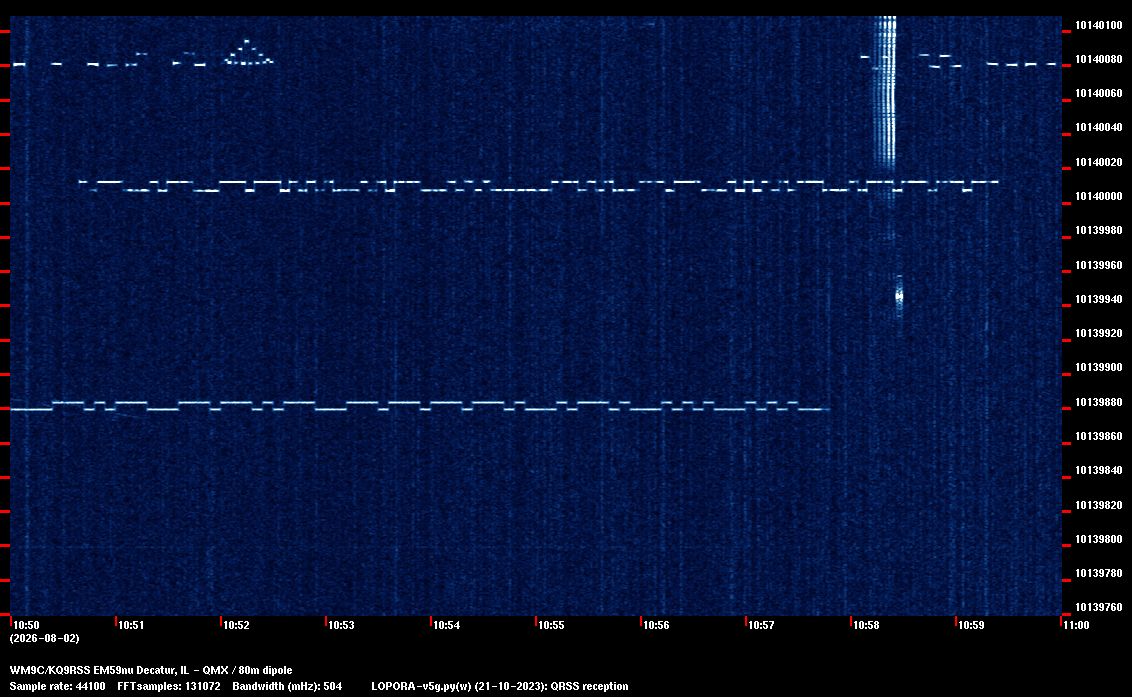Click the 10:51 time axis label
This screenshot has height=697, width=1132.
(x=131, y=625)
